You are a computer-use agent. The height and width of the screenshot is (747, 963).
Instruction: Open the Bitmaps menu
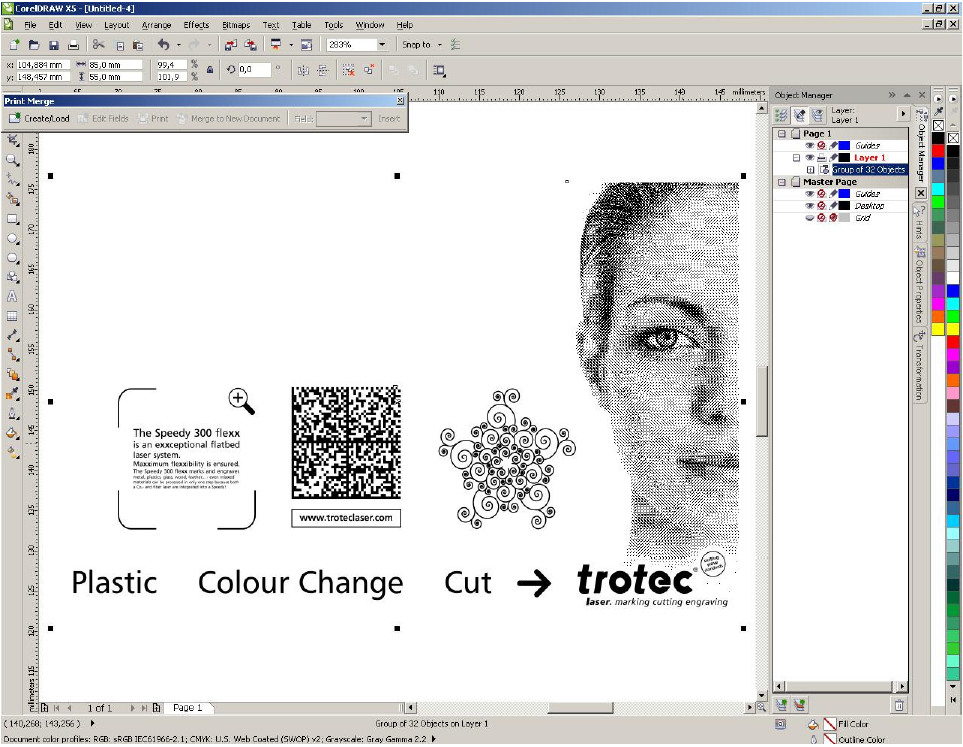coord(236,24)
